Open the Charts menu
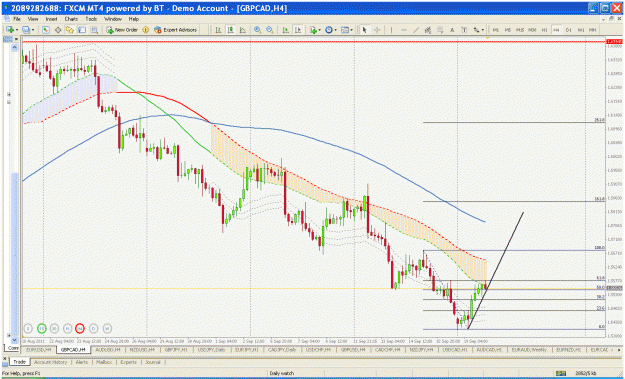The width and height of the screenshot is (625, 379). 71,19
